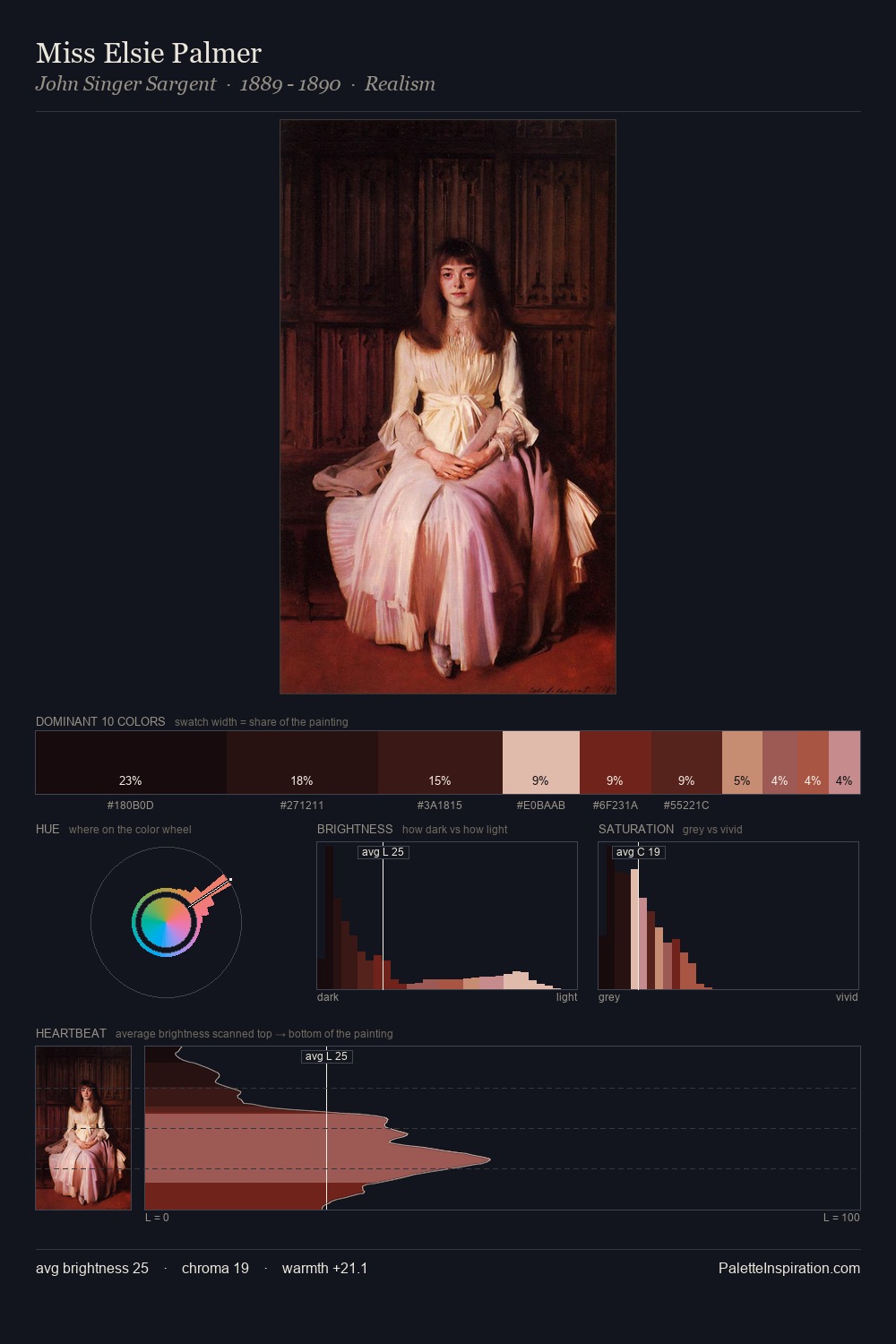Click the 'DOMINANT 10 COLORS' heading
896x1344 pixels.
point(100,721)
